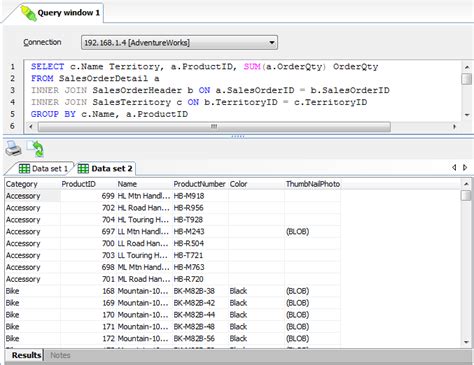Select cell HB-T721
Screen dimensions: 474x365
pos(200,255)
